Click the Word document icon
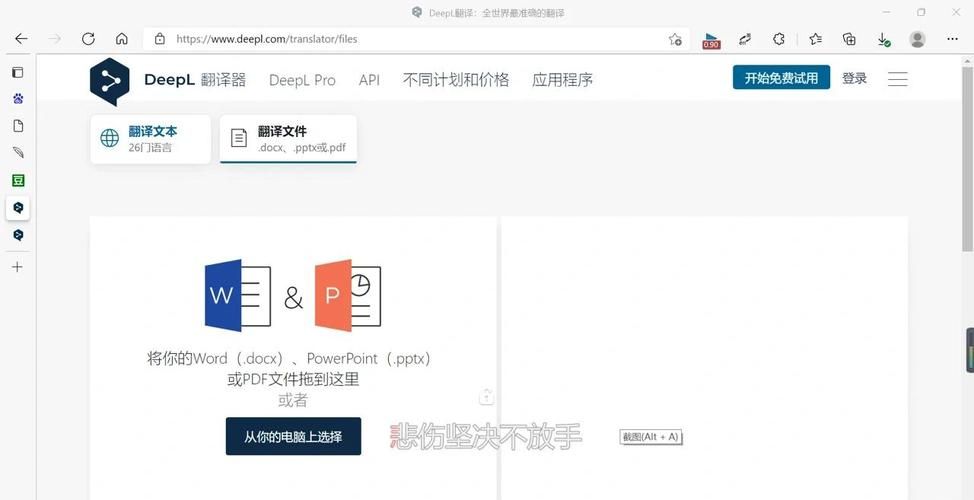This screenshot has width=974, height=500. 238,295
